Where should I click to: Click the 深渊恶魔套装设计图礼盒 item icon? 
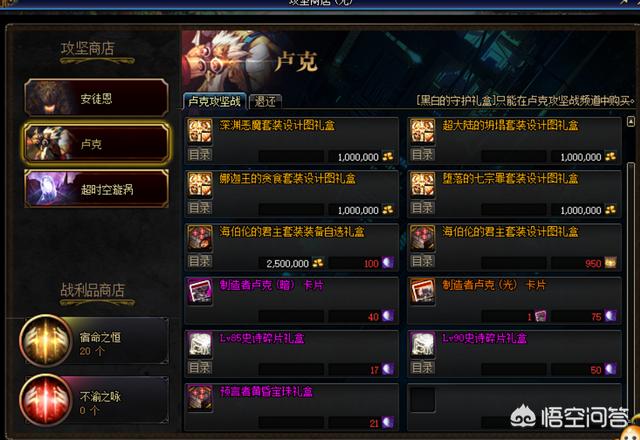tap(200, 131)
